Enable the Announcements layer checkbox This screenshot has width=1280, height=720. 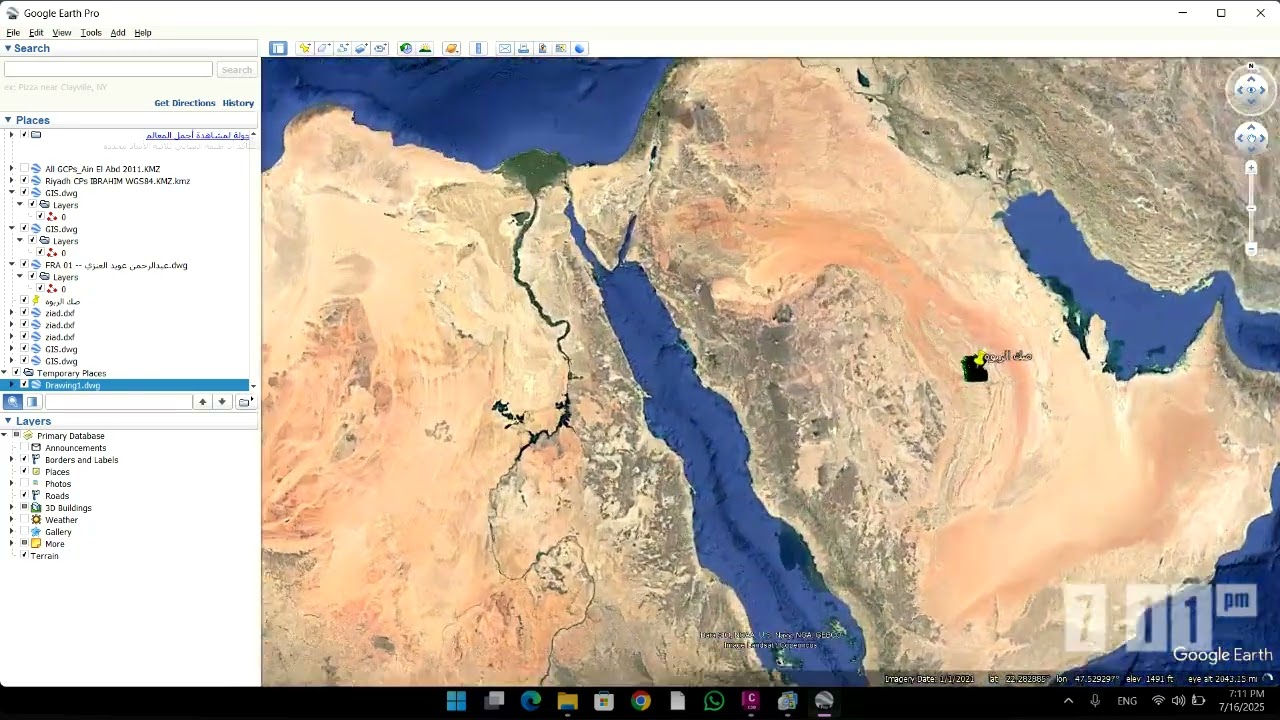pos(24,448)
